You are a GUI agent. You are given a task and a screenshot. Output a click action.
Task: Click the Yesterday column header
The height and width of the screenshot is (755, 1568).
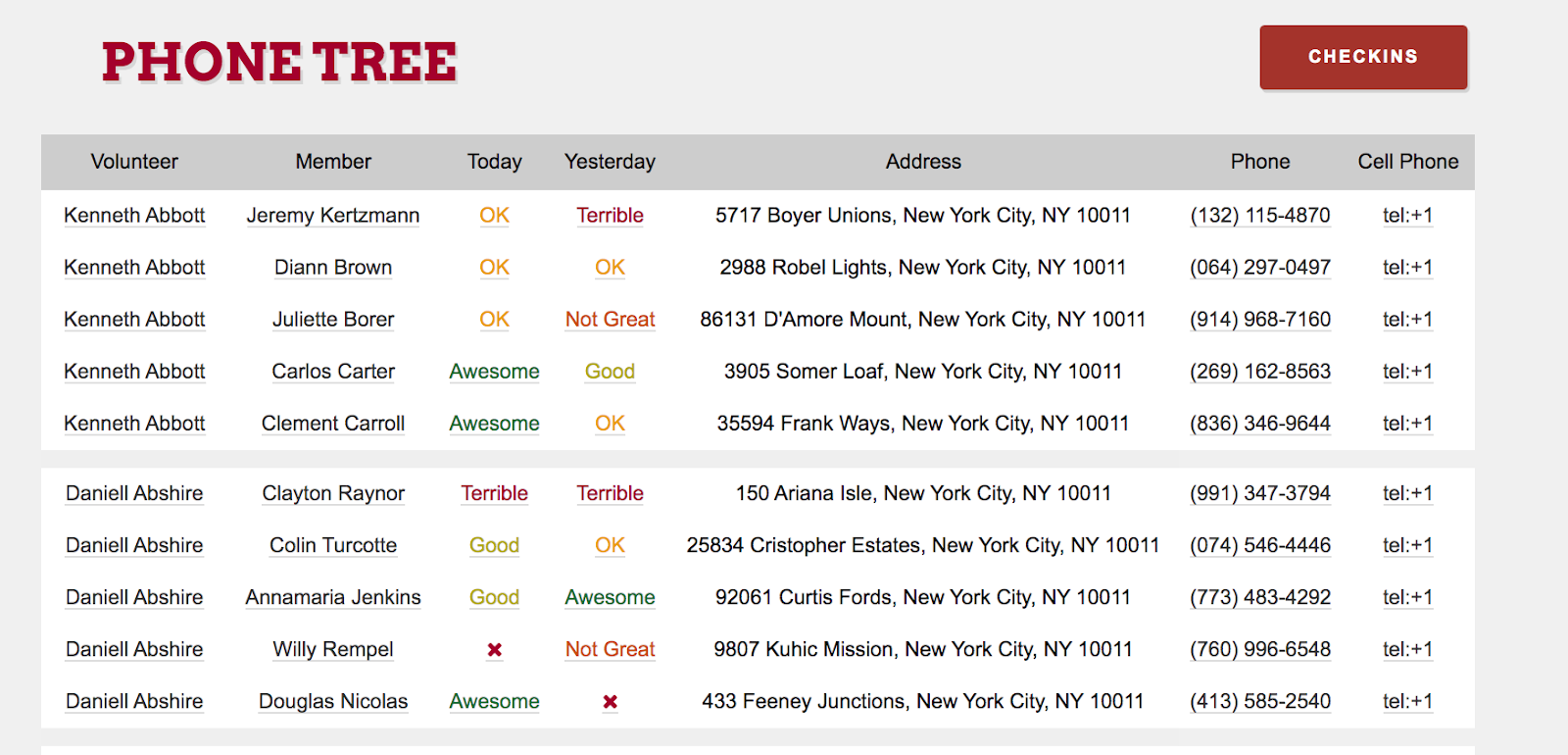coord(610,162)
